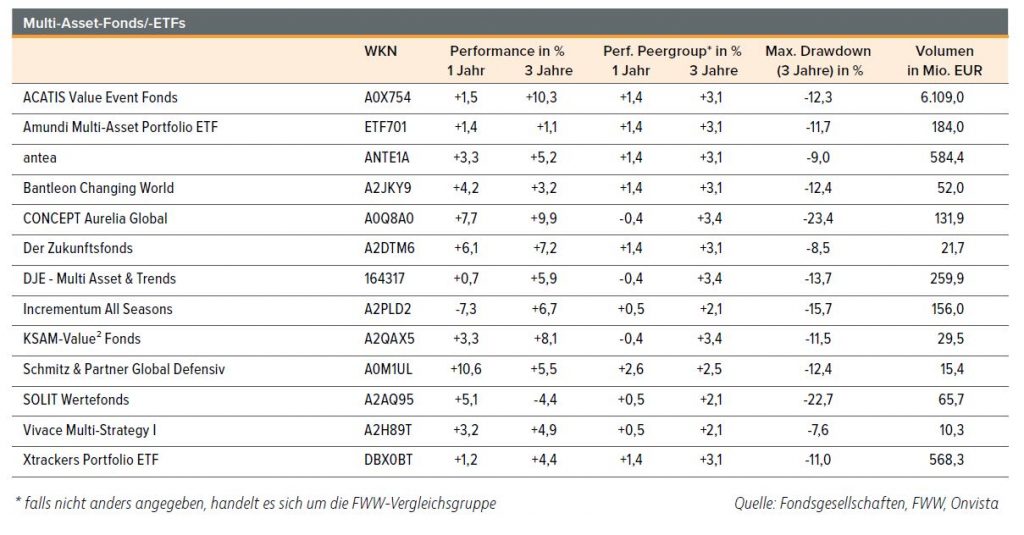Viewport: 1024px width, 535px height.
Task: Select CONCEPT Aurelia Global fund name
Action: pos(94,218)
